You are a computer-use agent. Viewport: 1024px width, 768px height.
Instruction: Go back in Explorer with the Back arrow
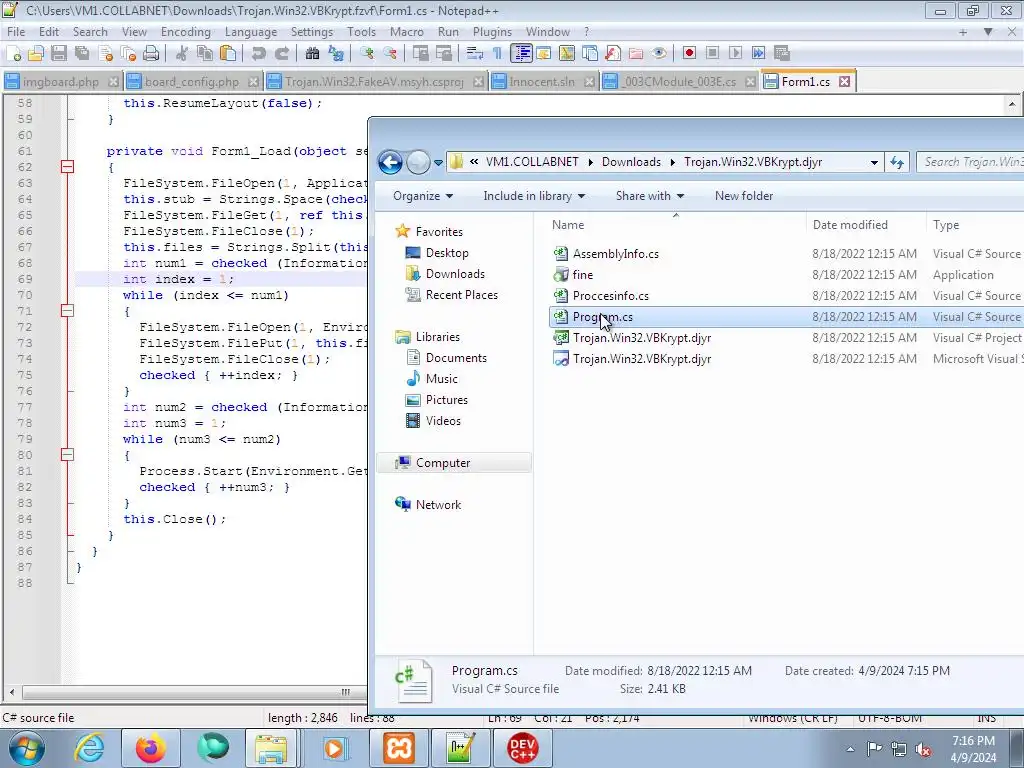(391, 162)
